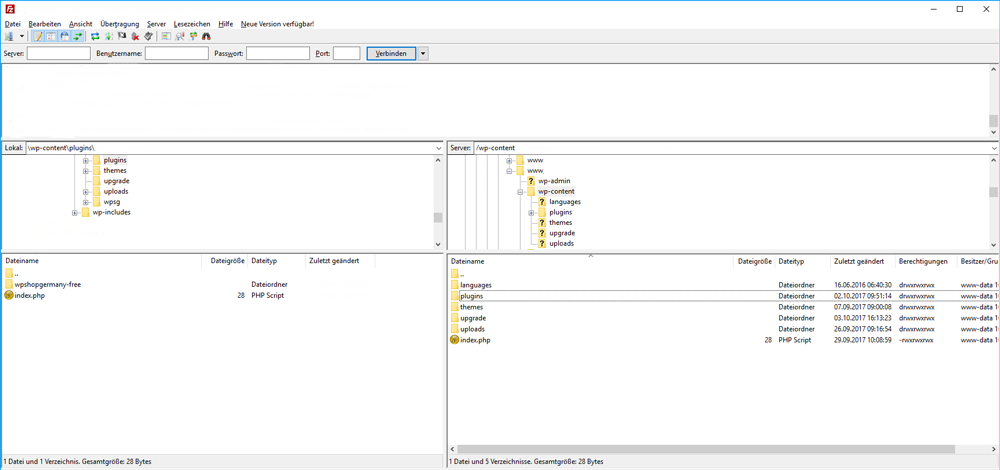The height and width of the screenshot is (470, 1000).
Task: Select upgrade folder in remote list
Action: pyautogui.click(x=473, y=318)
